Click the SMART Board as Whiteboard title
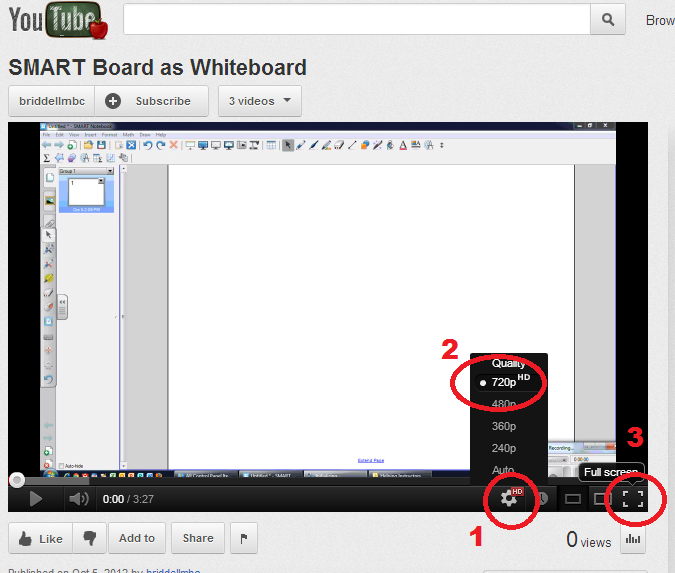Viewport: 675px width, 573px height. click(x=158, y=68)
